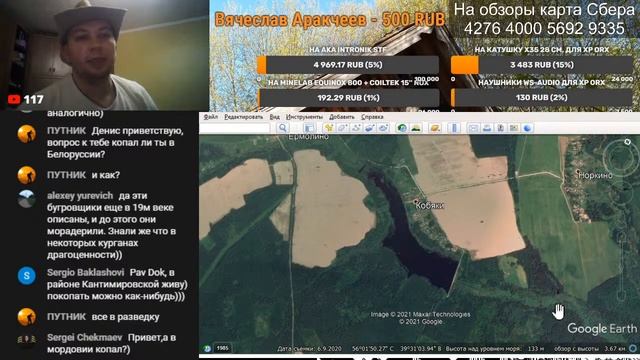
Task: Select the Add Placemark pushpin tool
Action: pyautogui.click(x=329, y=128)
